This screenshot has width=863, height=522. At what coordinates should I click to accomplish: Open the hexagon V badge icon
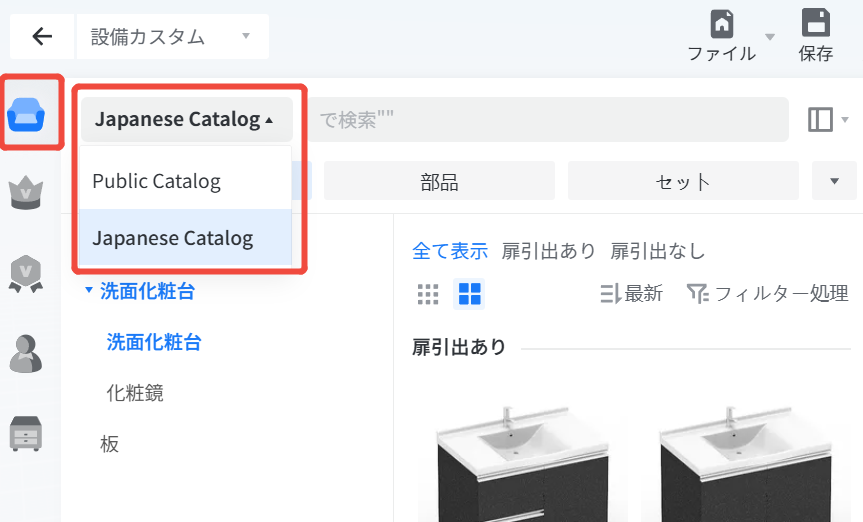[x=26, y=274]
